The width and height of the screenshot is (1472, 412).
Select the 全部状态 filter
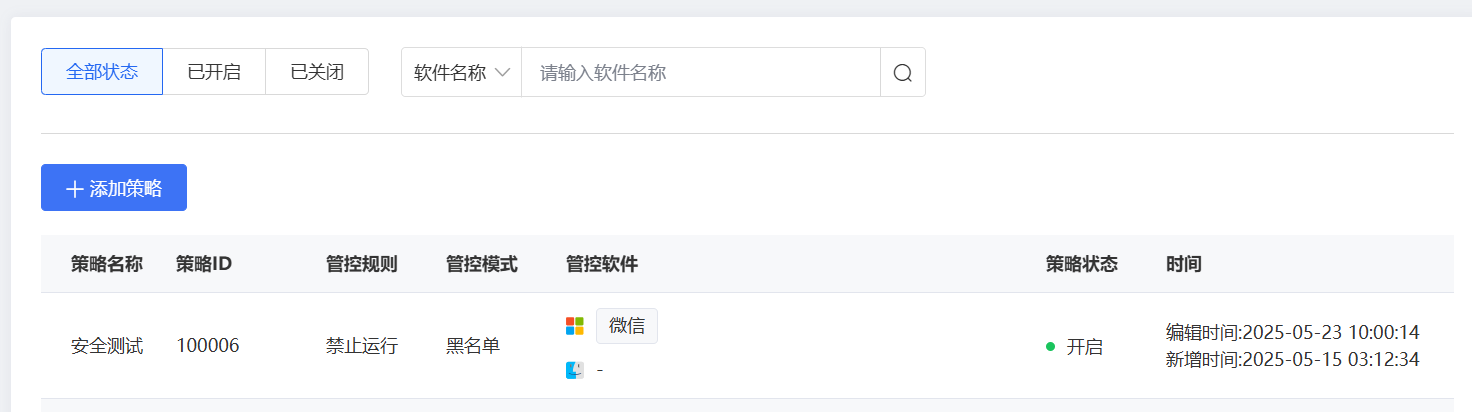click(102, 72)
